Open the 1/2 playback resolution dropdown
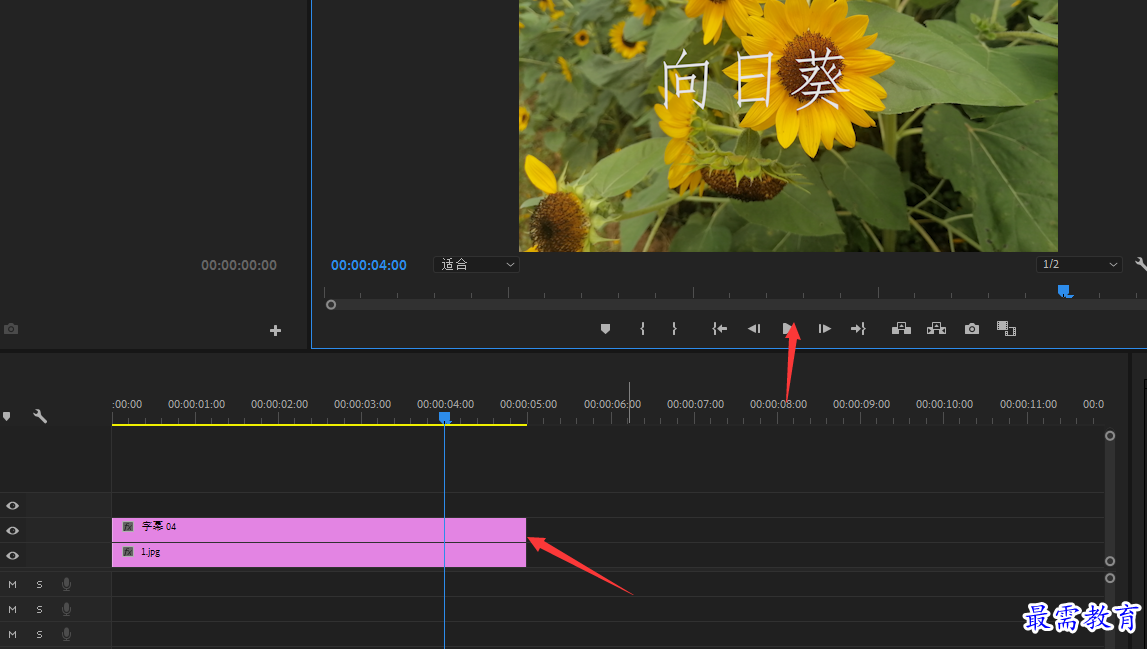 pyautogui.click(x=1079, y=264)
